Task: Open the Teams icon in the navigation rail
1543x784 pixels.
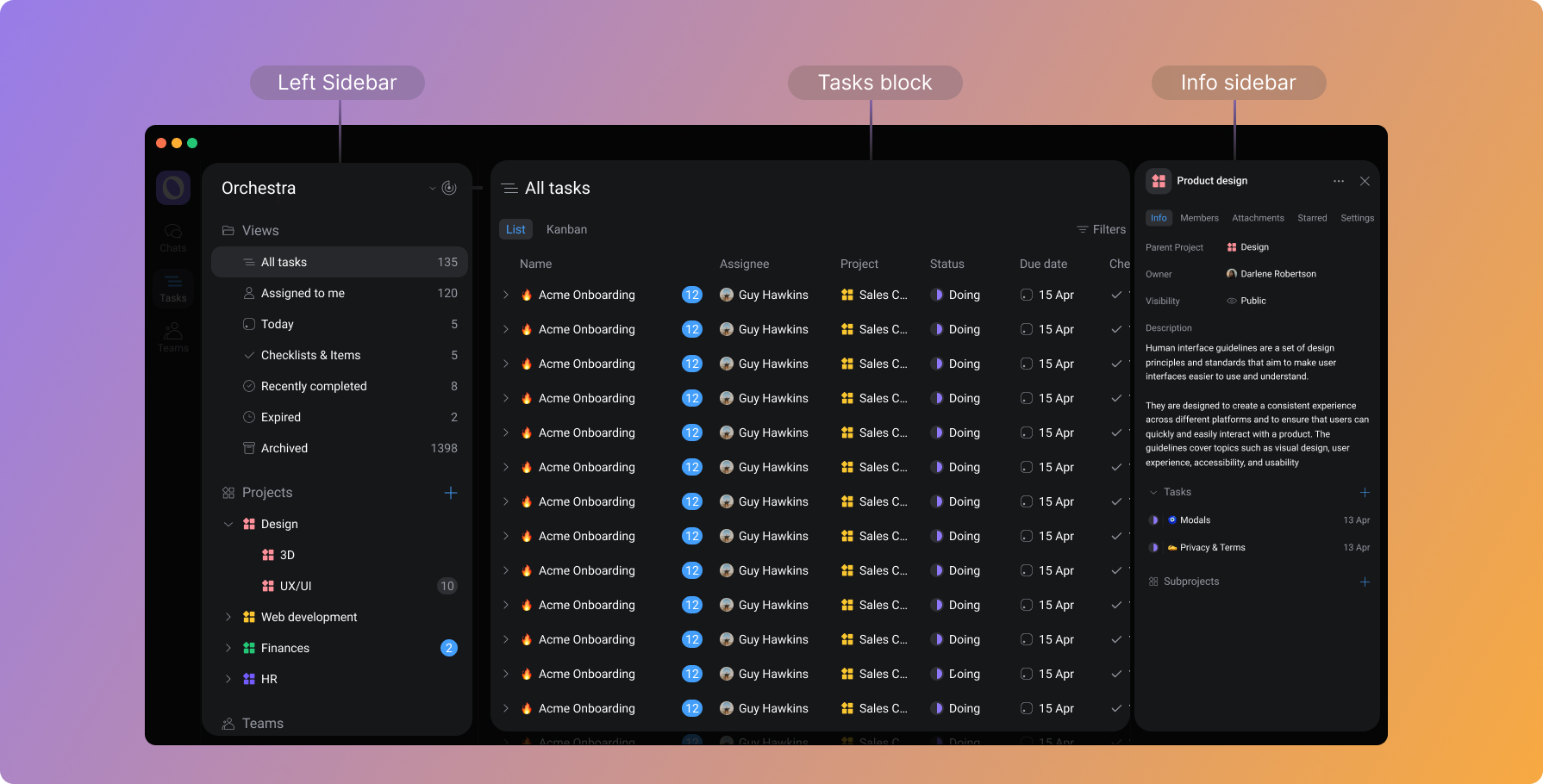Action: coord(173,336)
